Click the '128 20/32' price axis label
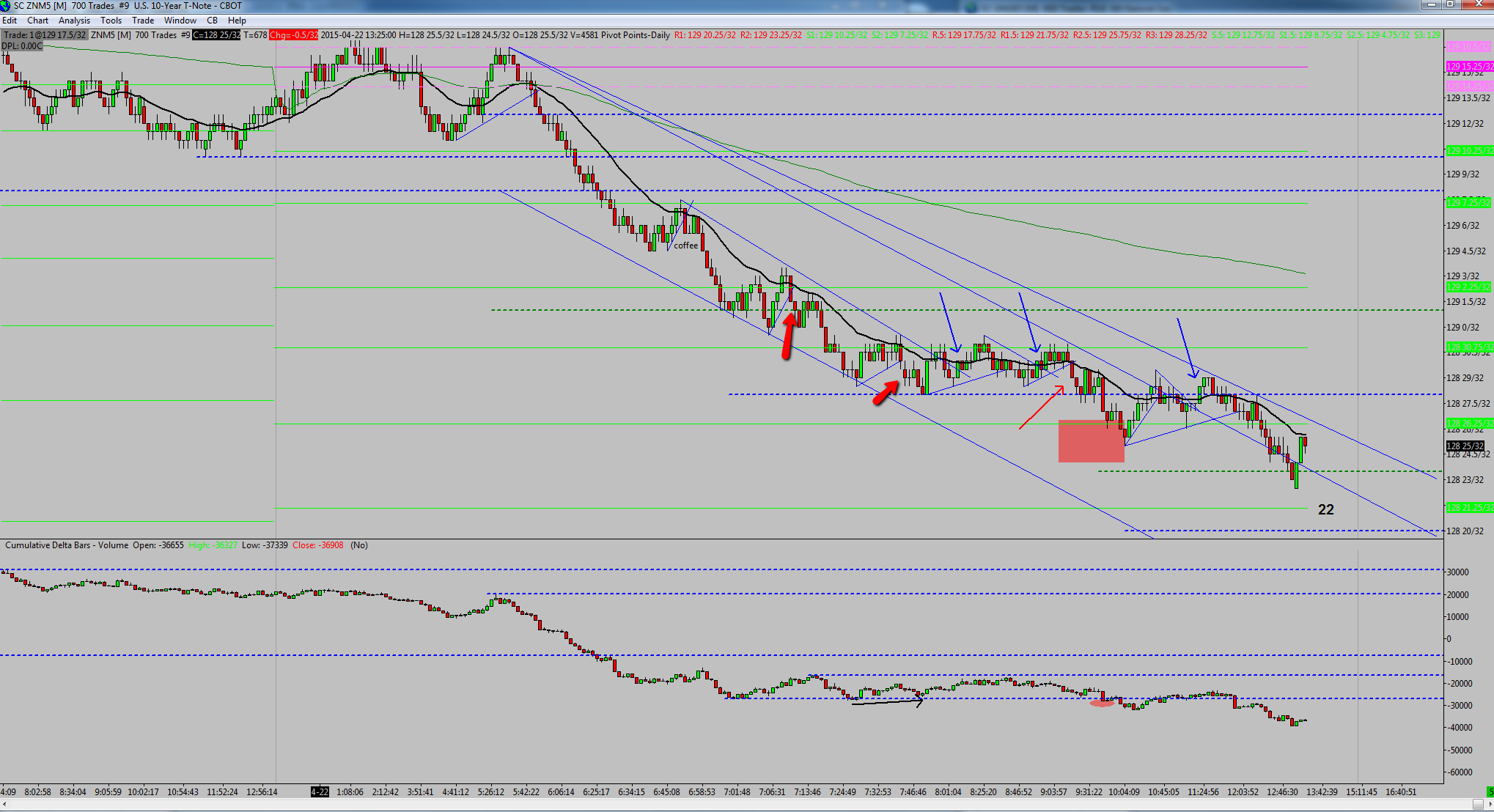This screenshot has height=812, width=1494. pyautogui.click(x=1465, y=531)
